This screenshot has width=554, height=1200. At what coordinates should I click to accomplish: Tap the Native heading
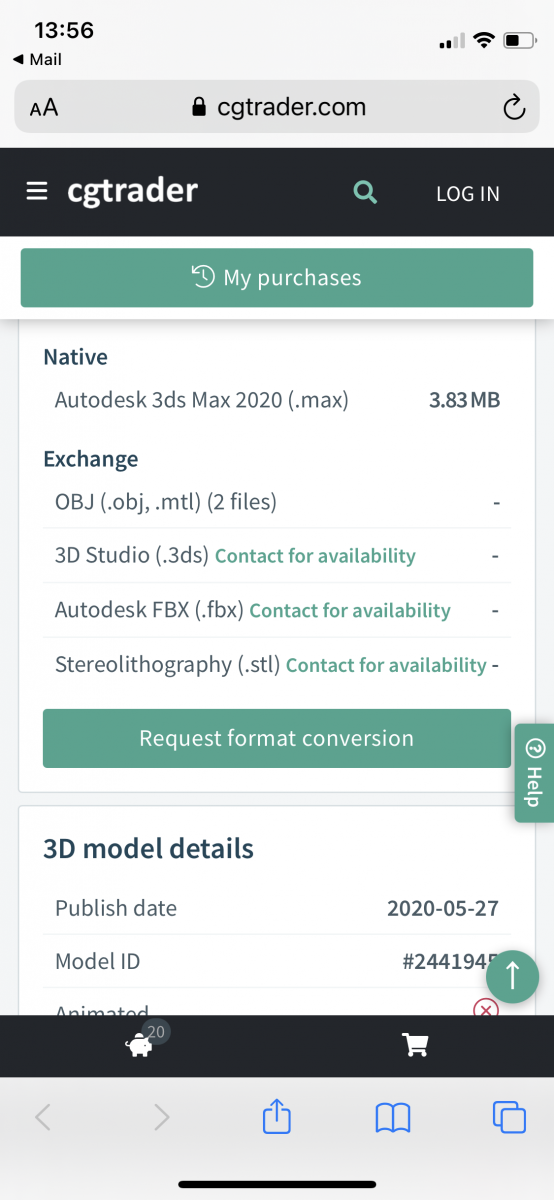[x=76, y=357]
